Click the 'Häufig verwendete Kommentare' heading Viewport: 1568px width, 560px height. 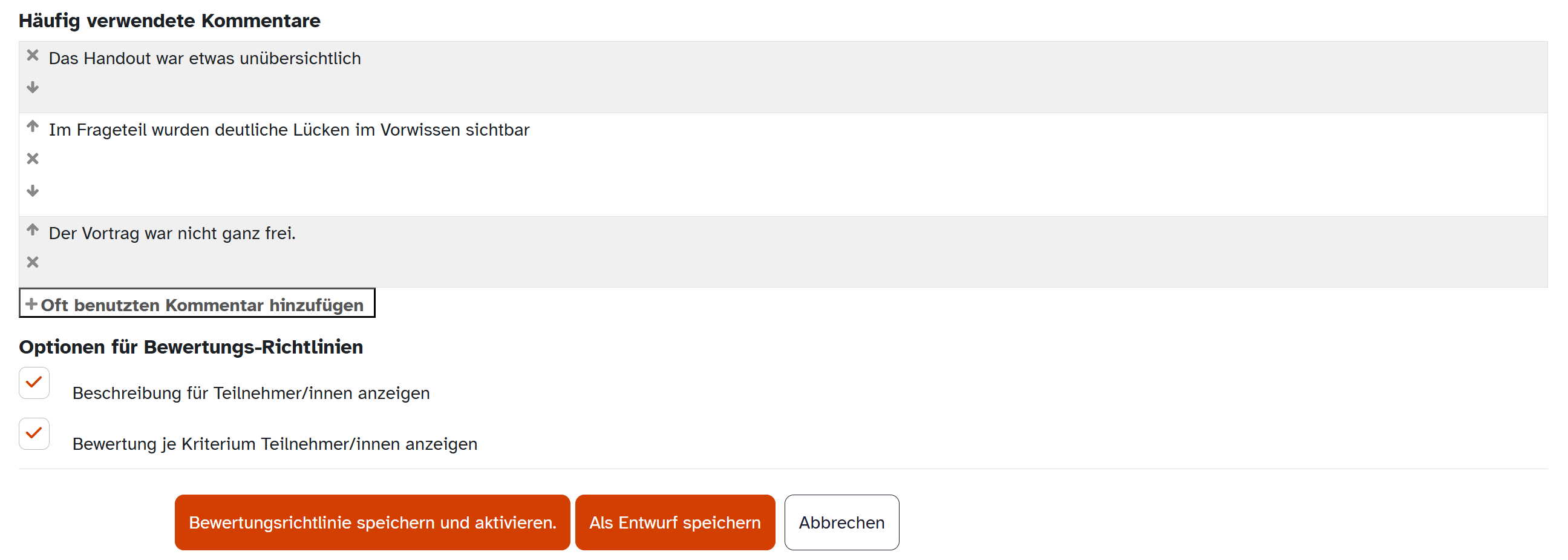pyautogui.click(x=169, y=21)
